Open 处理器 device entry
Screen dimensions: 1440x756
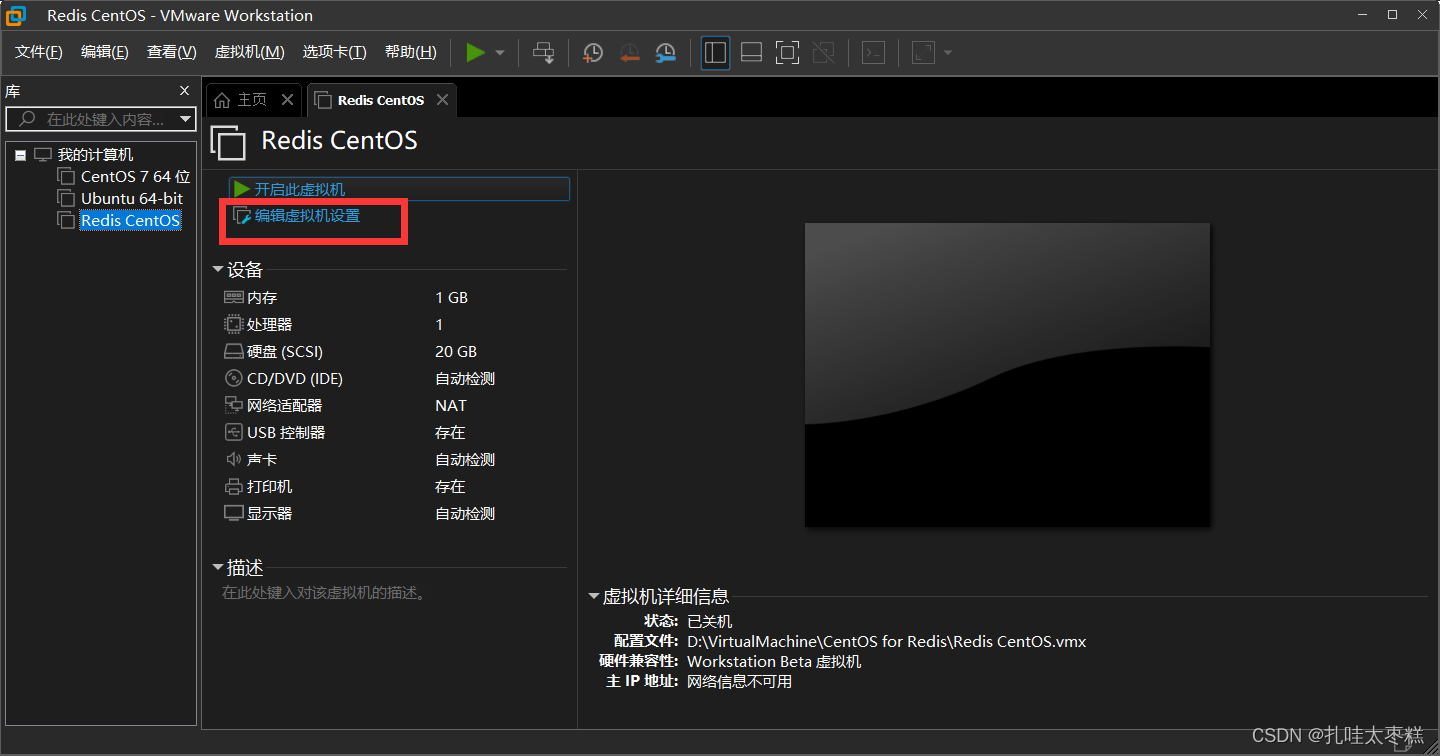[270, 325]
